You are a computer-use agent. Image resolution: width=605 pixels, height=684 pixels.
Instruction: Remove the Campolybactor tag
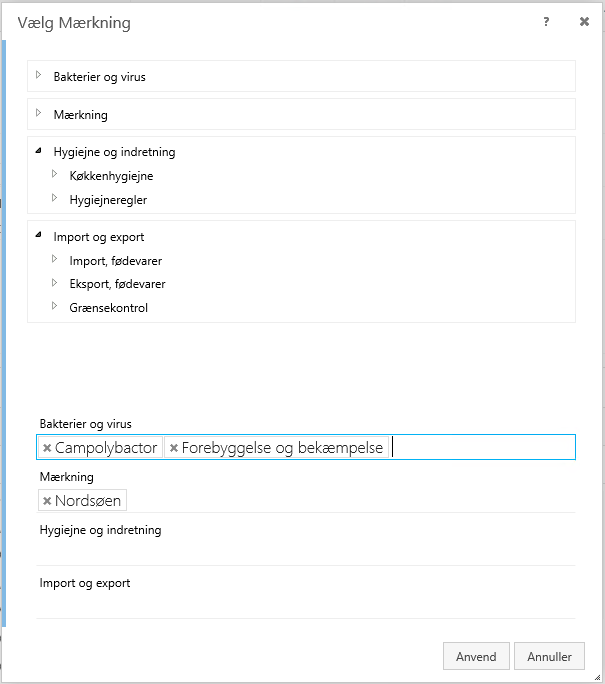[47, 449]
